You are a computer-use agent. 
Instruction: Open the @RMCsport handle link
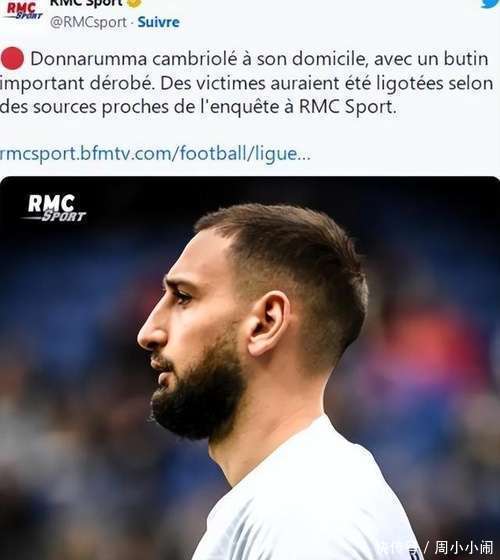click(88, 22)
